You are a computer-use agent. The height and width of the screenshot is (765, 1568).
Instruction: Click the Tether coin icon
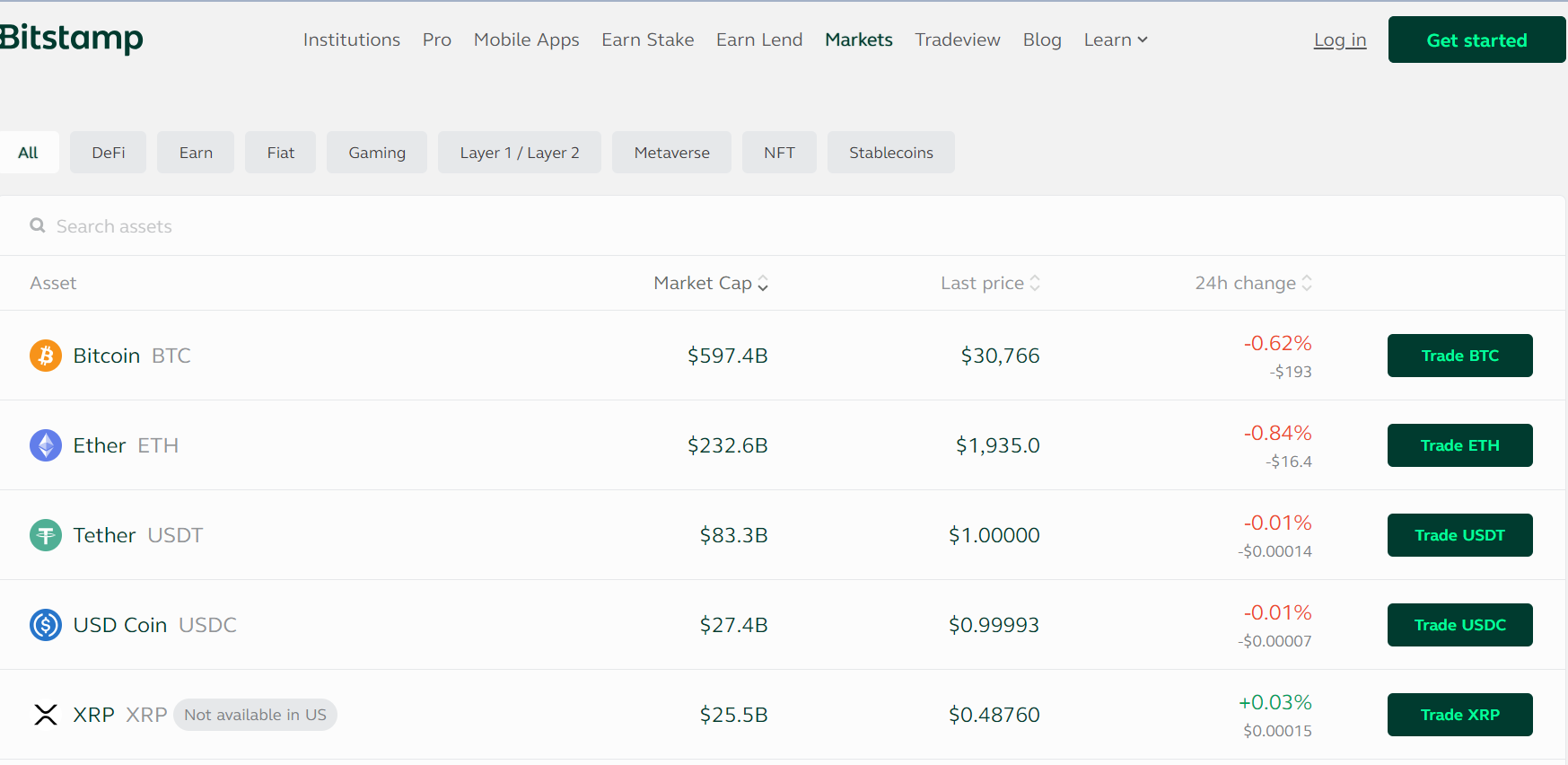[46, 535]
